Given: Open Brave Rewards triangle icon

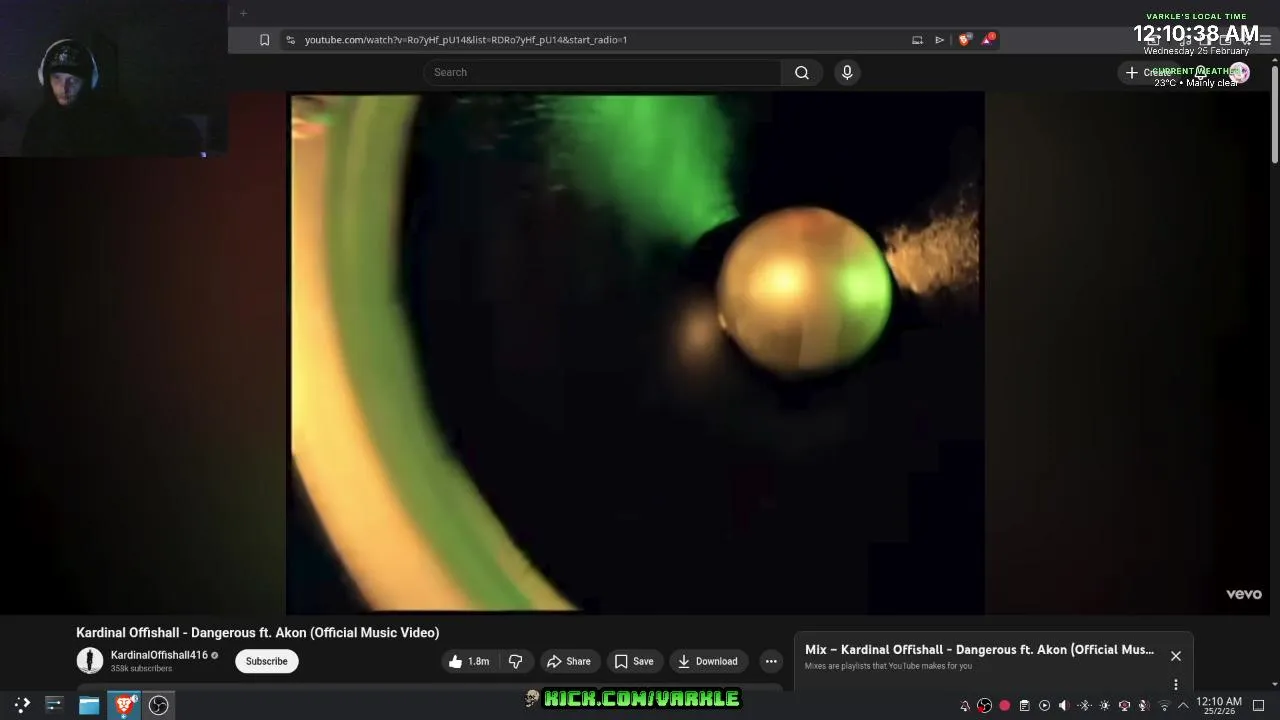Looking at the screenshot, I should click(x=988, y=40).
